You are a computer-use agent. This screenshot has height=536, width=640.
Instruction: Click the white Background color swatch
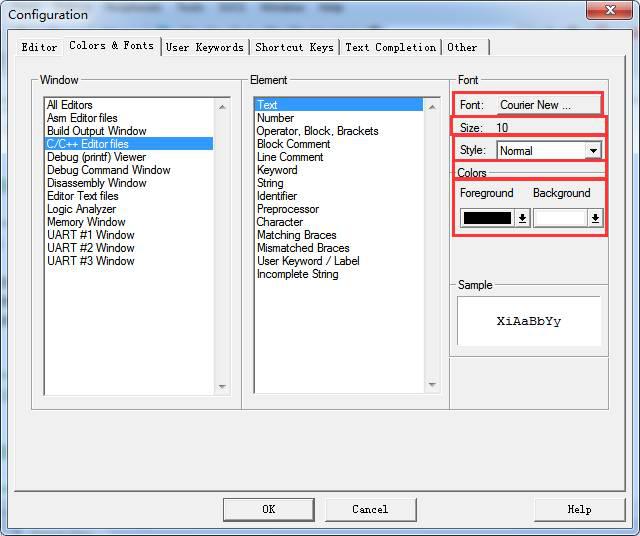click(x=560, y=218)
